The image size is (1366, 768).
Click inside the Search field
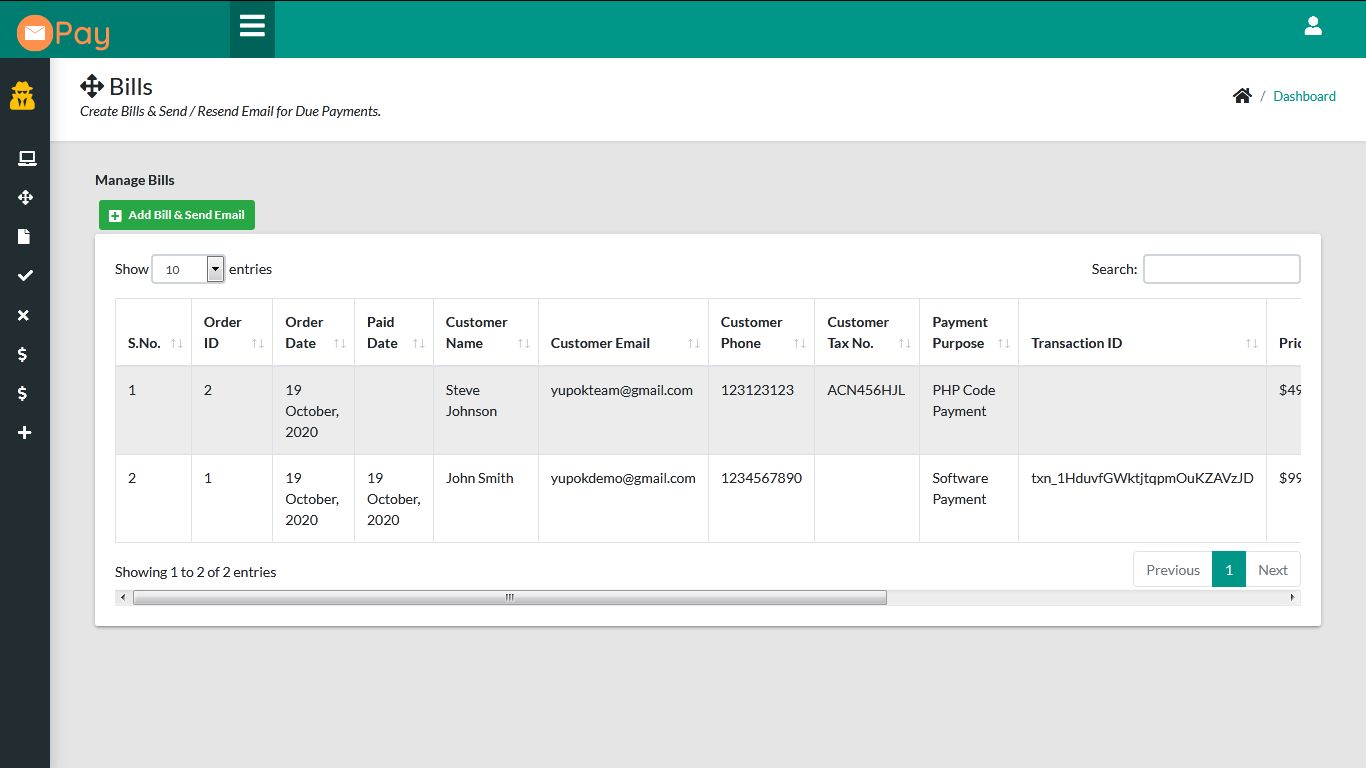[x=1221, y=268]
